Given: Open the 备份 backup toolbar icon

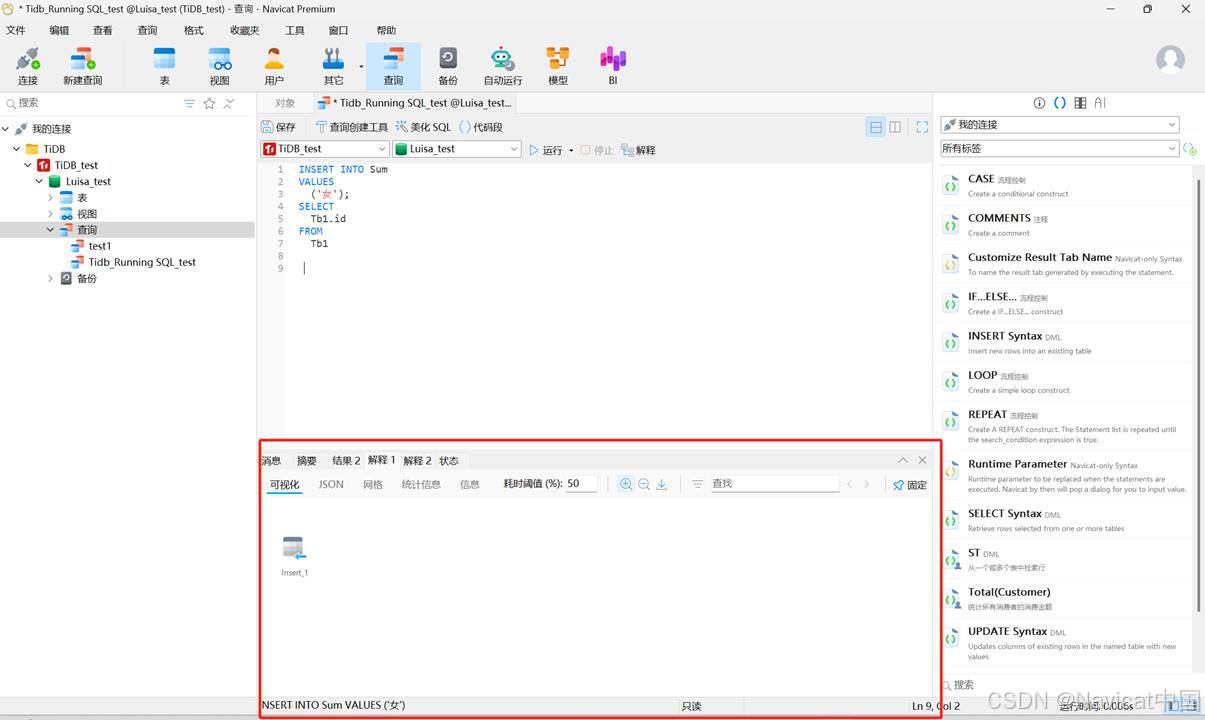Looking at the screenshot, I should click(448, 66).
